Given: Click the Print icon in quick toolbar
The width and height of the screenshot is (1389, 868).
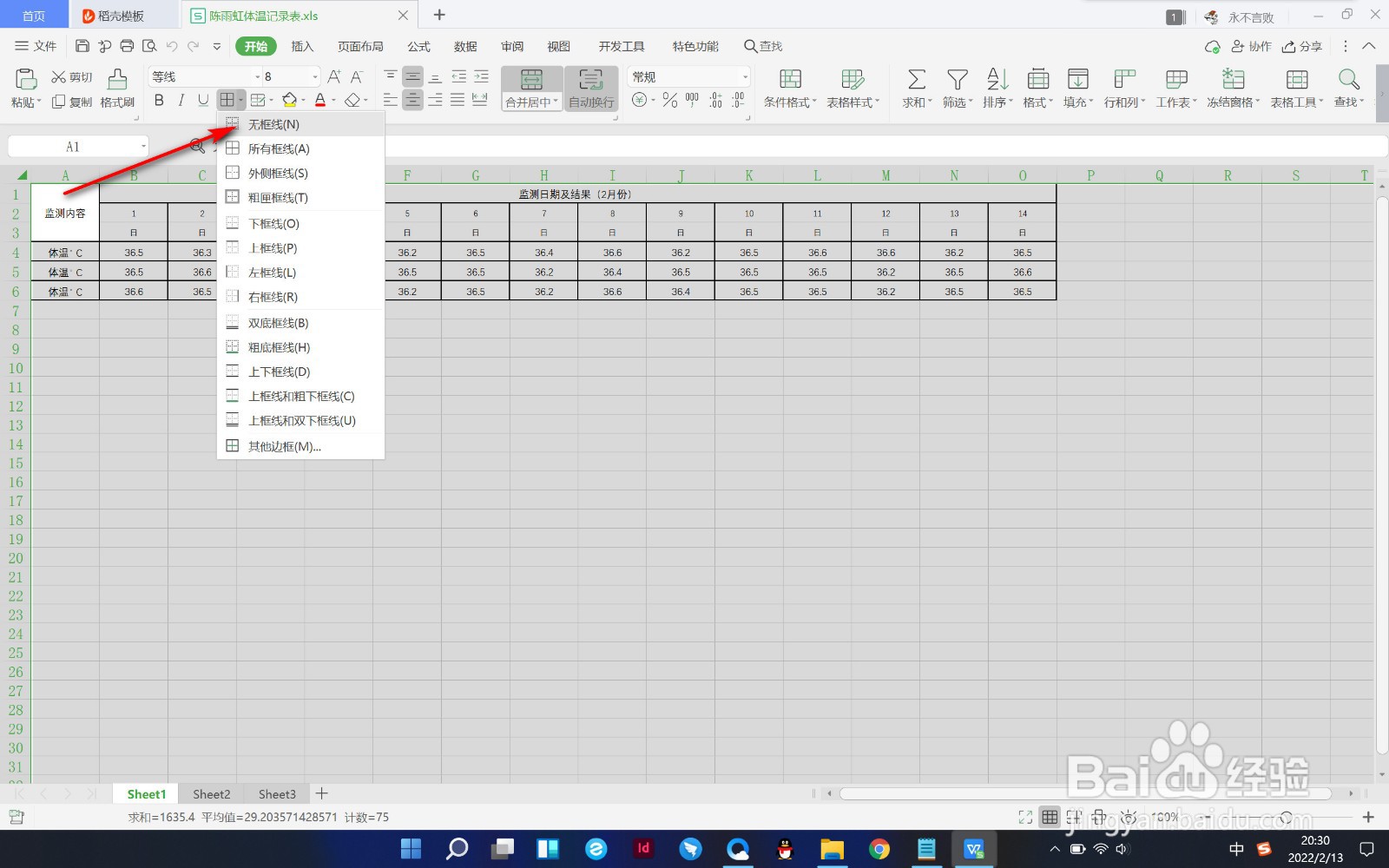Looking at the screenshot, I should pos(127,46).
